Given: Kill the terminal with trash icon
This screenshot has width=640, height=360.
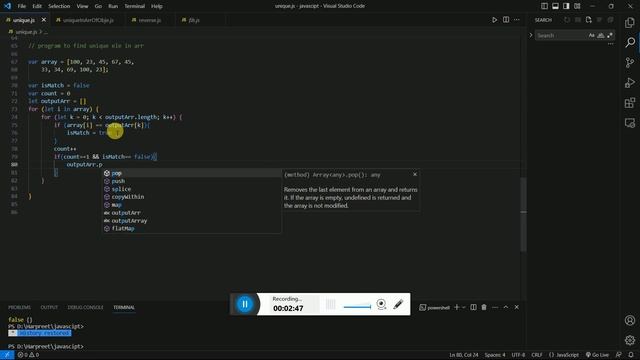Looking at the screenshot, I should click(484, 307).
